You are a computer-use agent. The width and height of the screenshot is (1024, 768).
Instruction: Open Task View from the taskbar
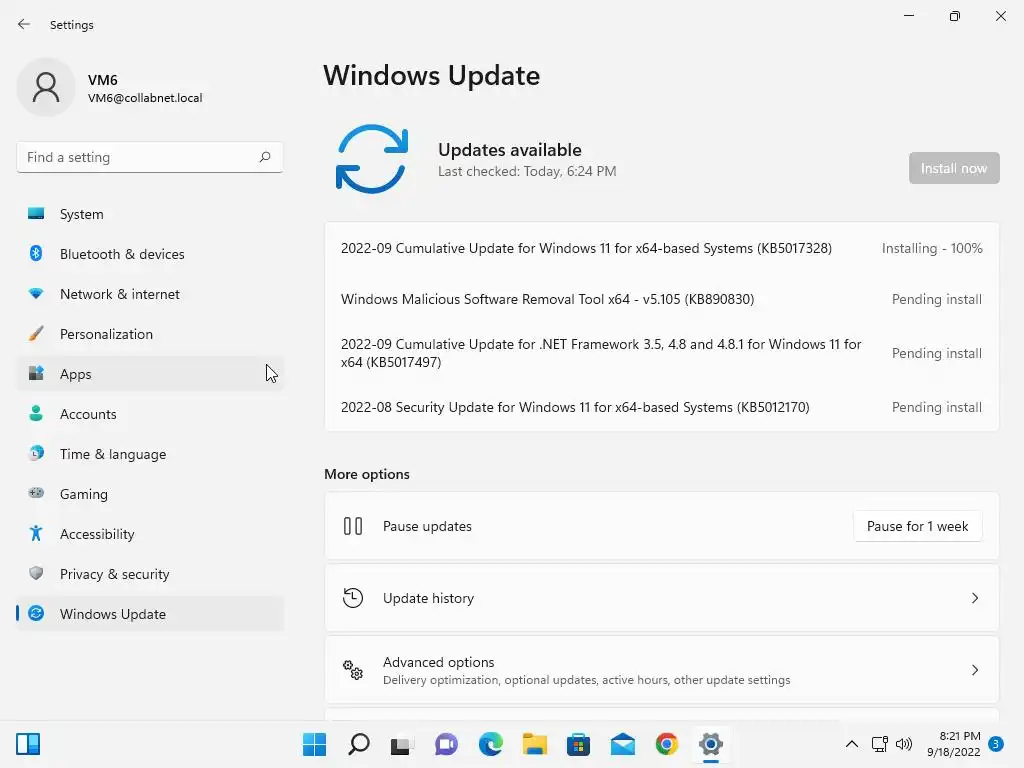point(402,744)
